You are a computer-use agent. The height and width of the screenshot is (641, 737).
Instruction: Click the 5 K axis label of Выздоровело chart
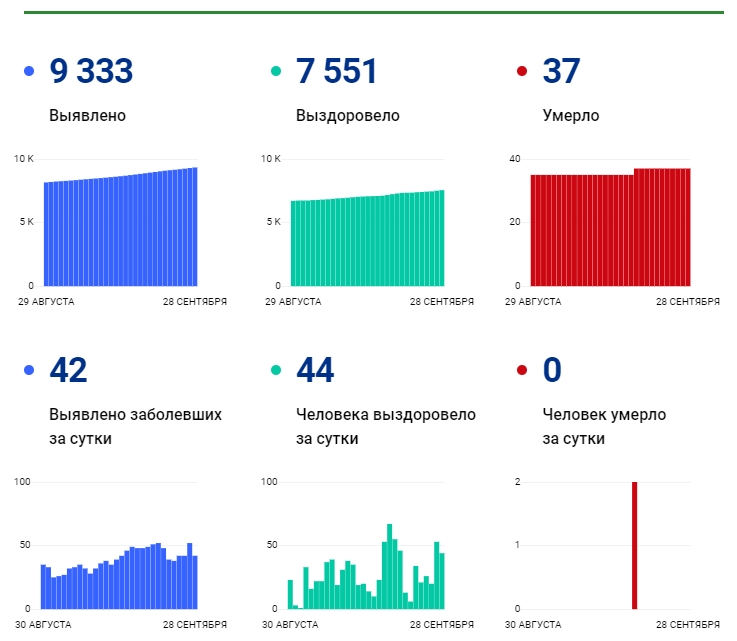pyautogui.click(x=274, y=222)
